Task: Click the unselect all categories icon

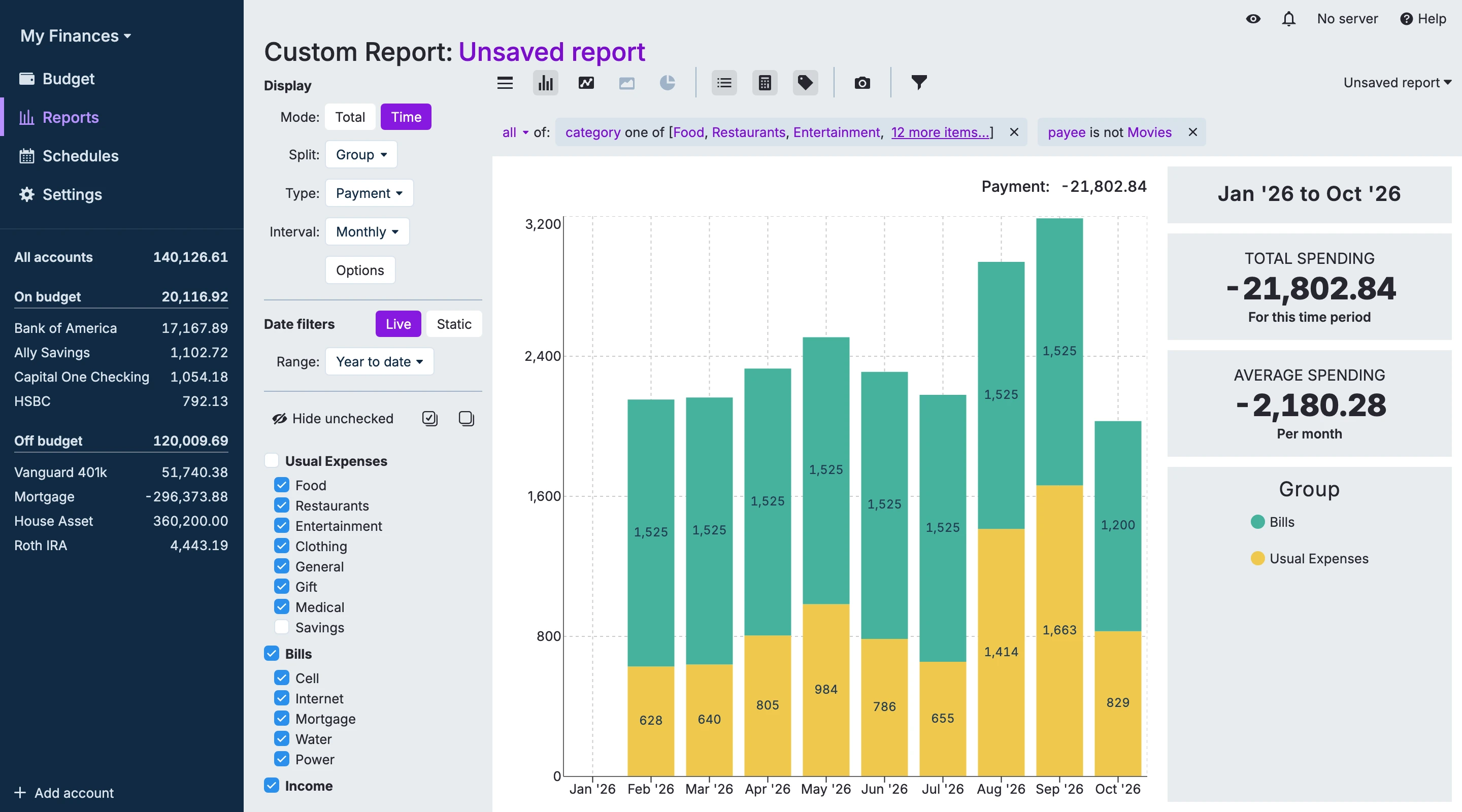Action: (466, 419)
